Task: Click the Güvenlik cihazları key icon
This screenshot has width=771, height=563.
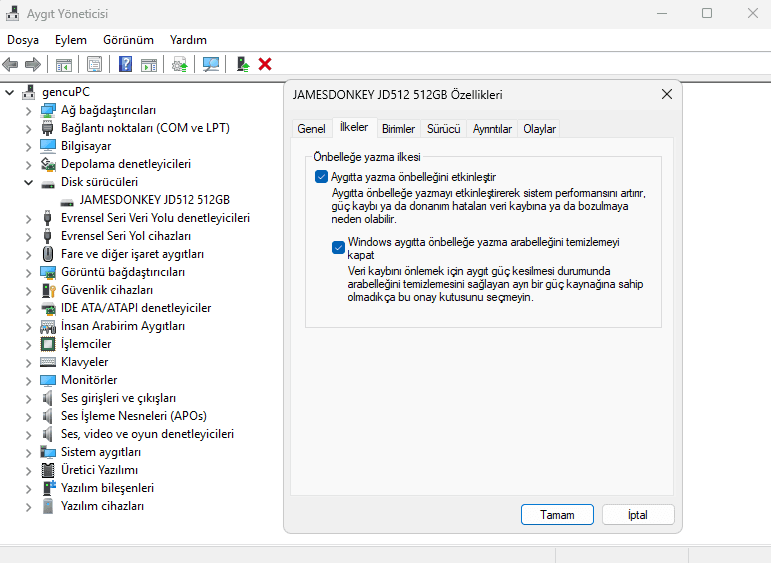Action: click(x=48, y=290)
